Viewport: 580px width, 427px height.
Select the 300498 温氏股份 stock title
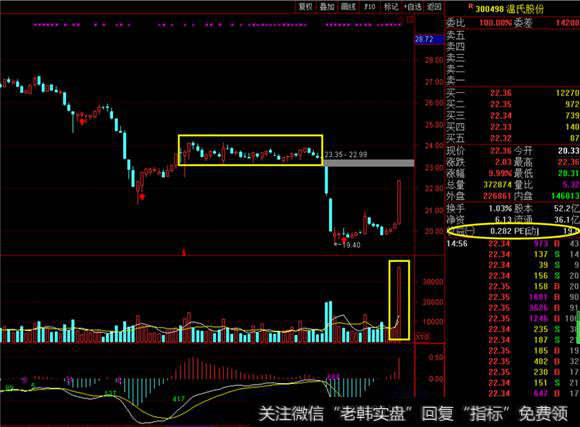pyautogui.click(x=510, y=9)
